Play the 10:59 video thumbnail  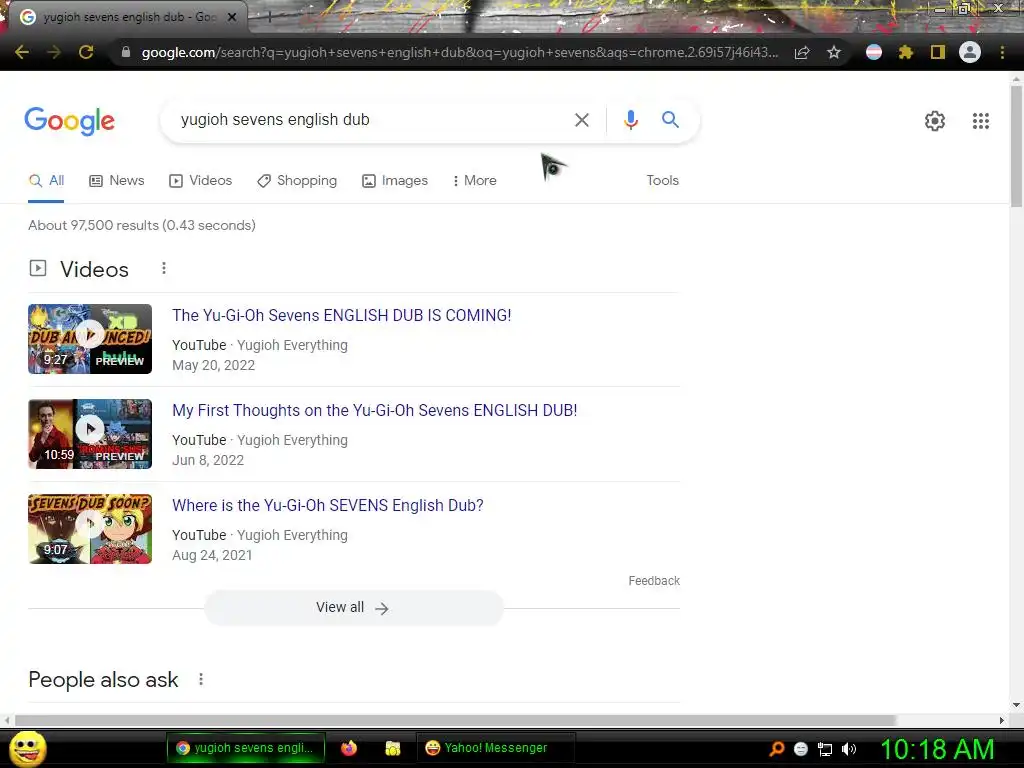tap(90, 434)
